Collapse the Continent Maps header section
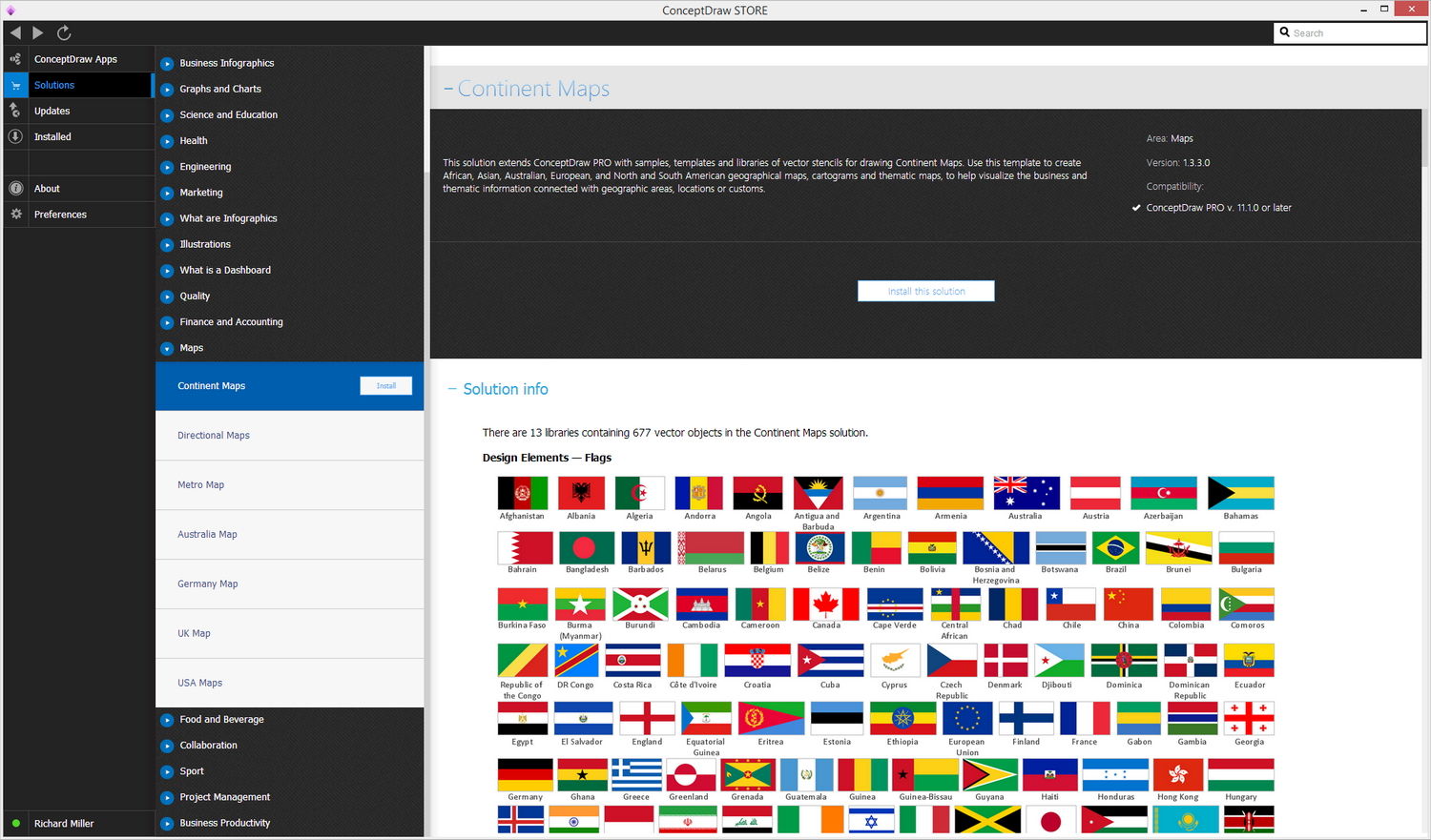The image size is (1431, 840). pyautogui.click(x=448, y=89)
